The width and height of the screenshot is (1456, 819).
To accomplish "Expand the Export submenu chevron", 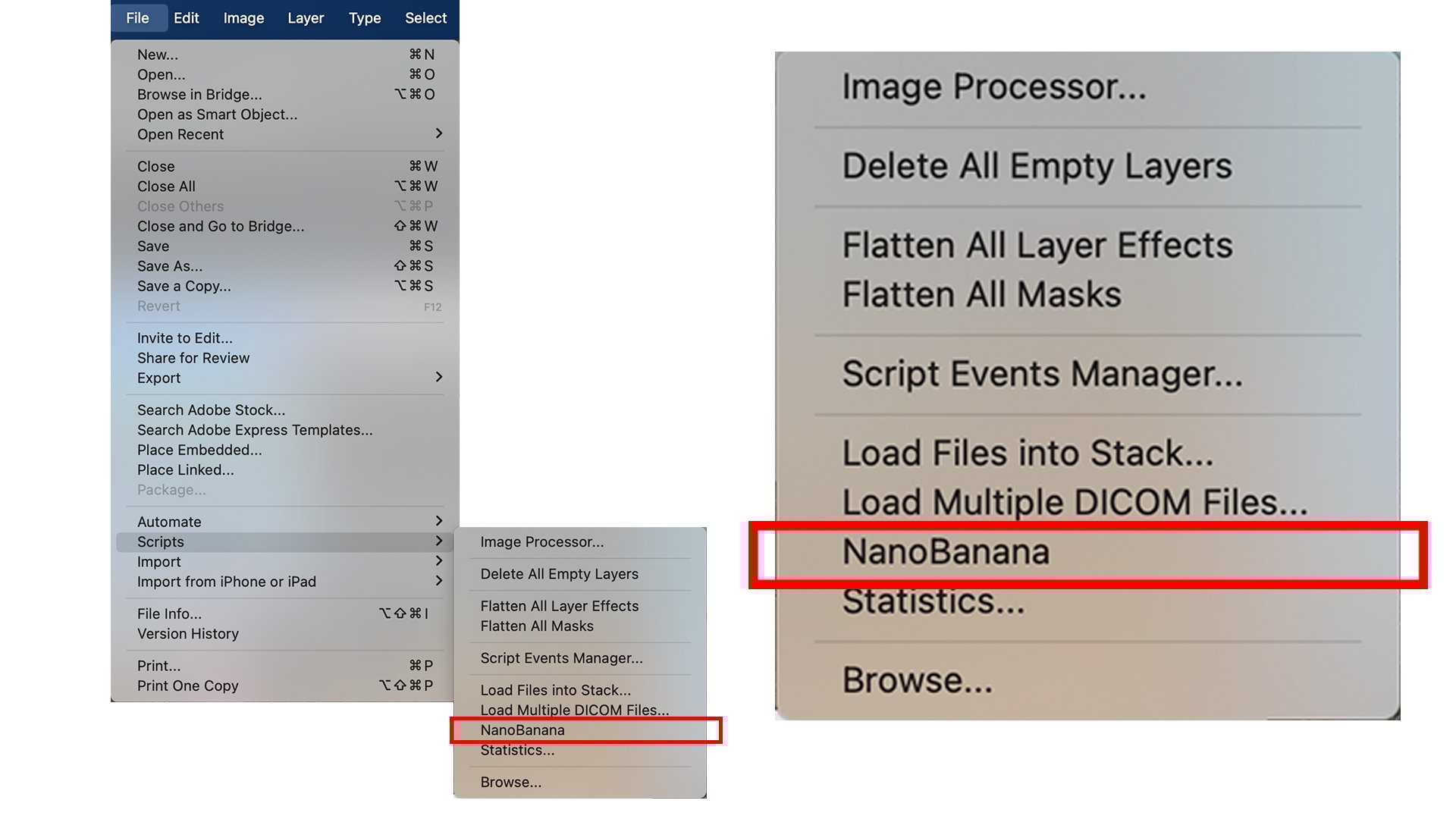I will (438, 377).
